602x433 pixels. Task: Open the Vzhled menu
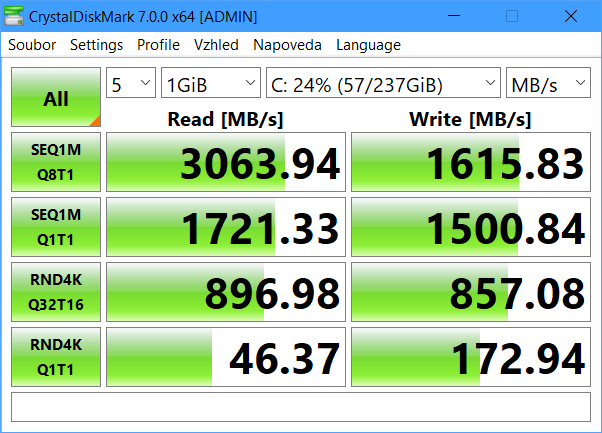pos(216,45)
